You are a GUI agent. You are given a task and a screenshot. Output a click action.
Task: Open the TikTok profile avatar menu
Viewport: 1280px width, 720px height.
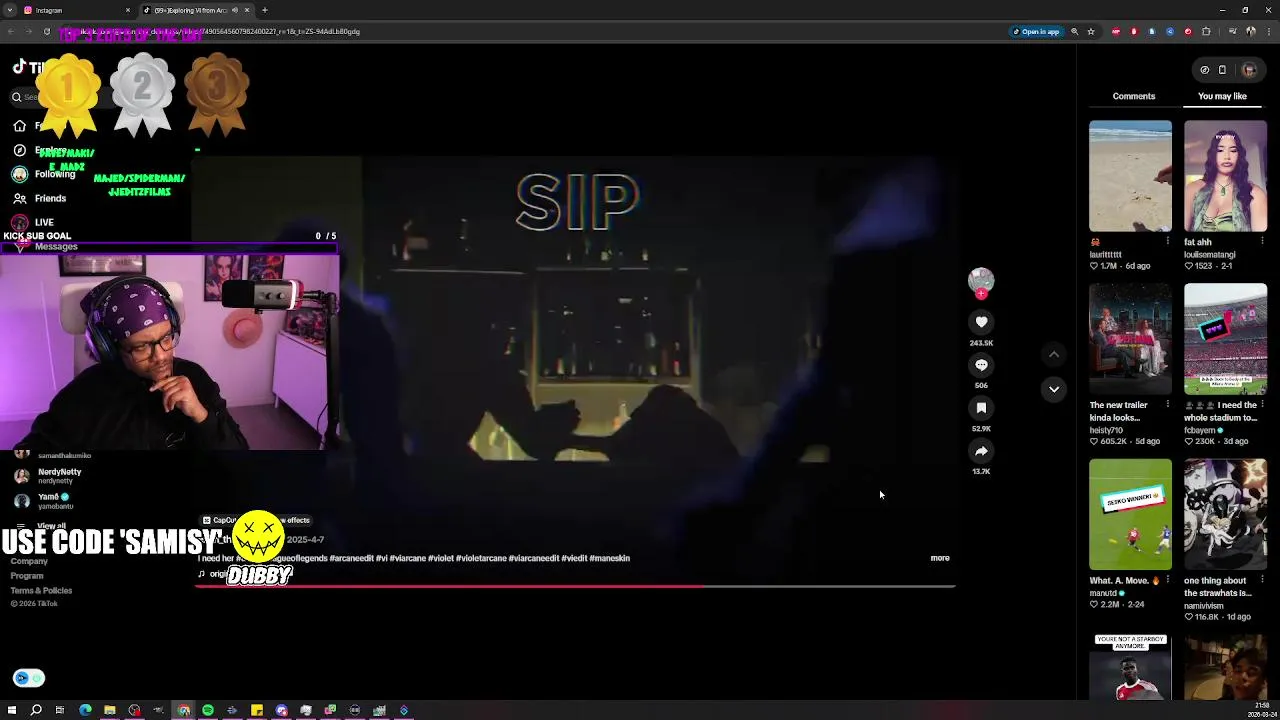pyautogui.click(x=1249, y=70)
